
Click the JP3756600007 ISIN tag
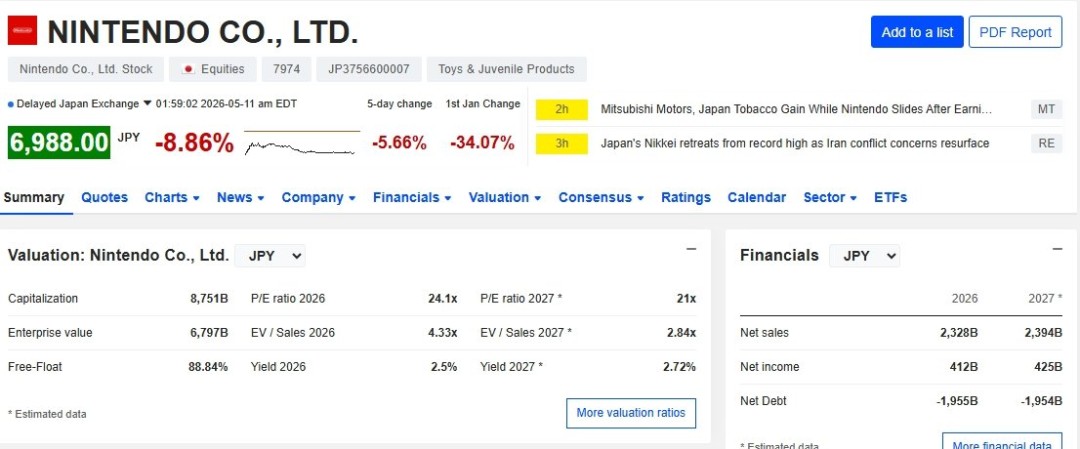point(368,69)
